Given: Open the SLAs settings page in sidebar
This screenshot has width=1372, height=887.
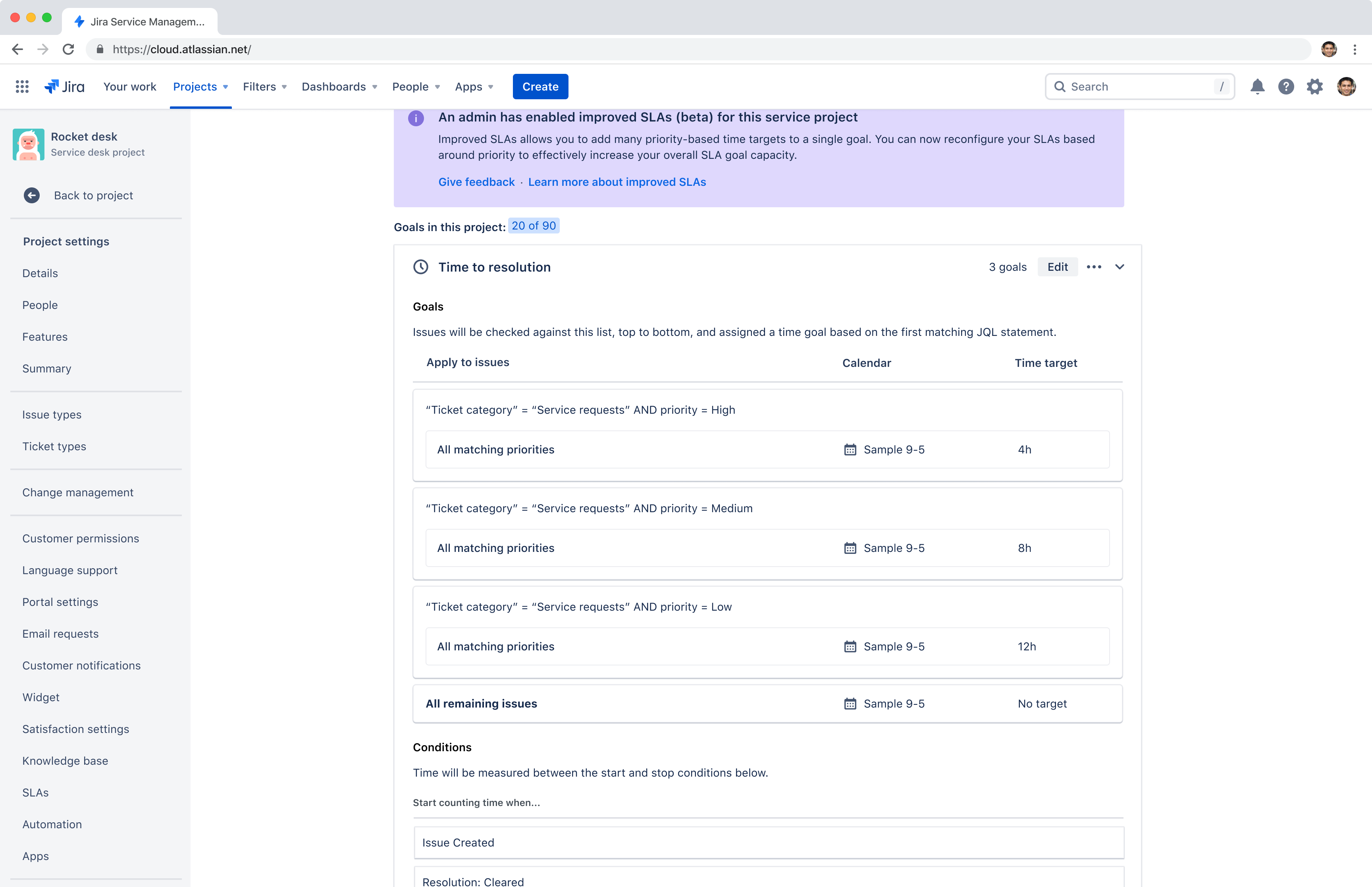Looking at the screenshot, I should click(x=36, y=793).
